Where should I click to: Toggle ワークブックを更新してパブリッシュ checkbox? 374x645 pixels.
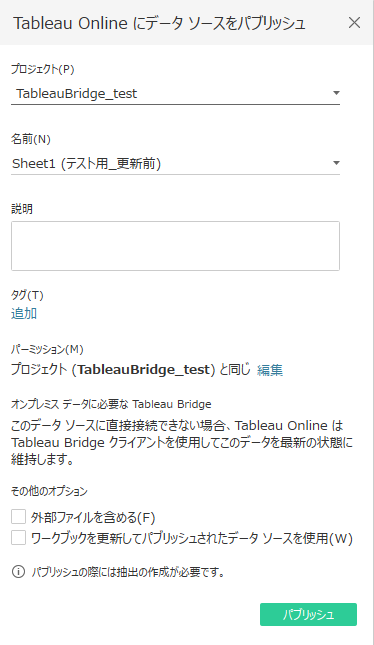click(19, 538)
